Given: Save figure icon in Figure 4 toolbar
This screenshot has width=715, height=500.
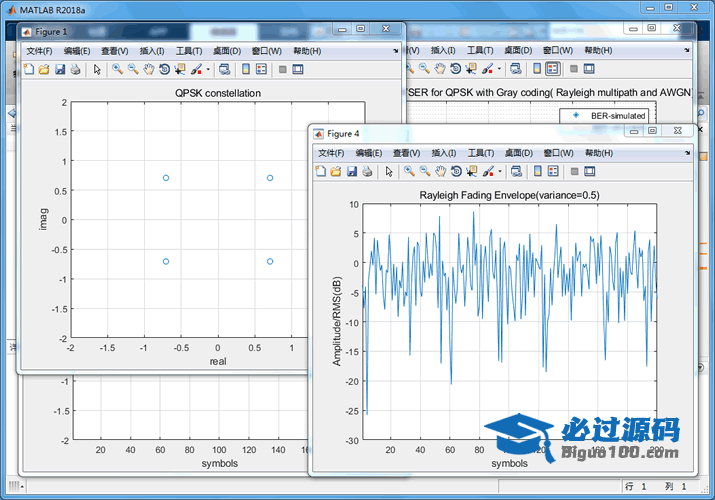Looking at the screenshot, I should tap(352, 171).
